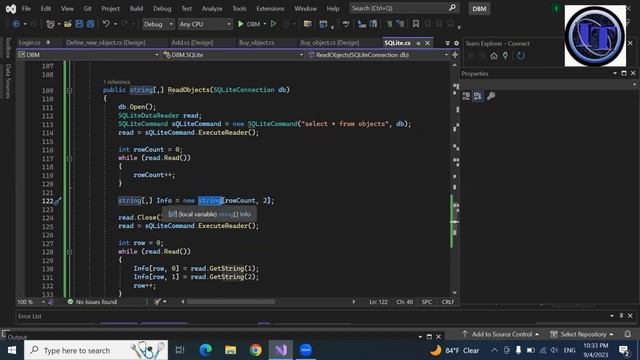Open the Toolbox side tab
This screenshot has width=640, height=360.
(x=7, y=47)
